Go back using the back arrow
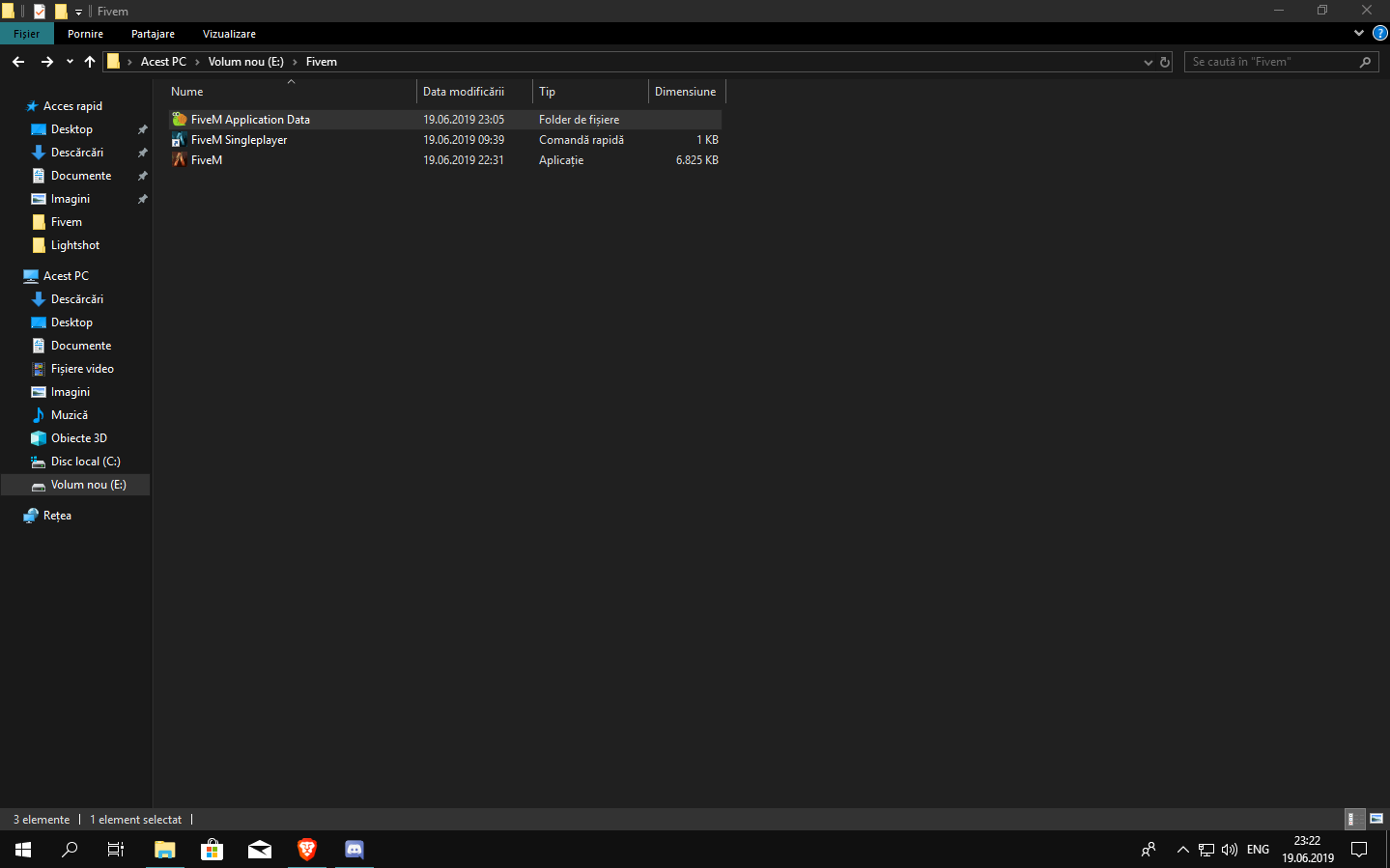The image size is (1390, 868). (x=18, y=62)
